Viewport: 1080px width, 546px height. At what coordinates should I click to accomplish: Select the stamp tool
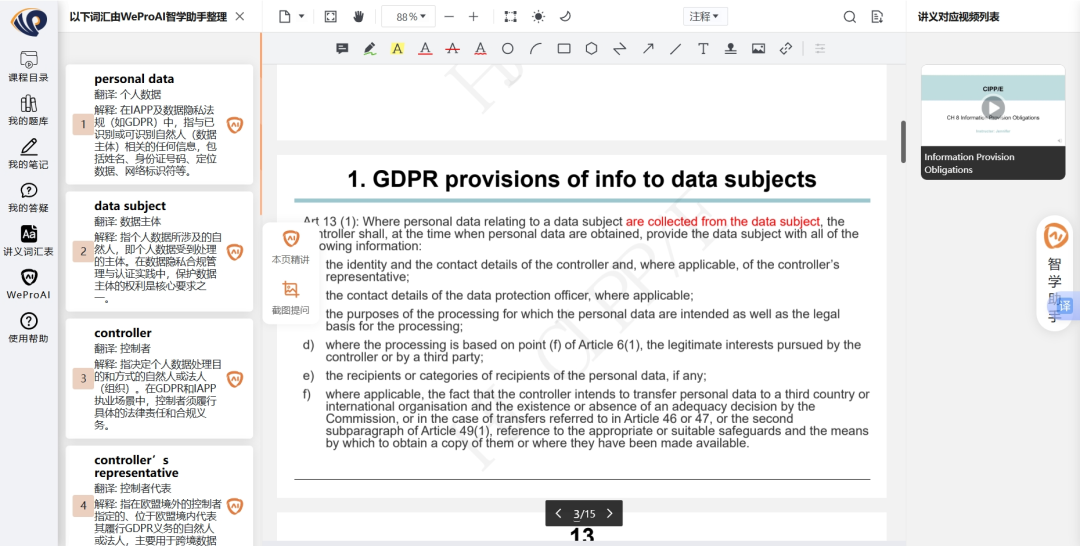(731, 48)
